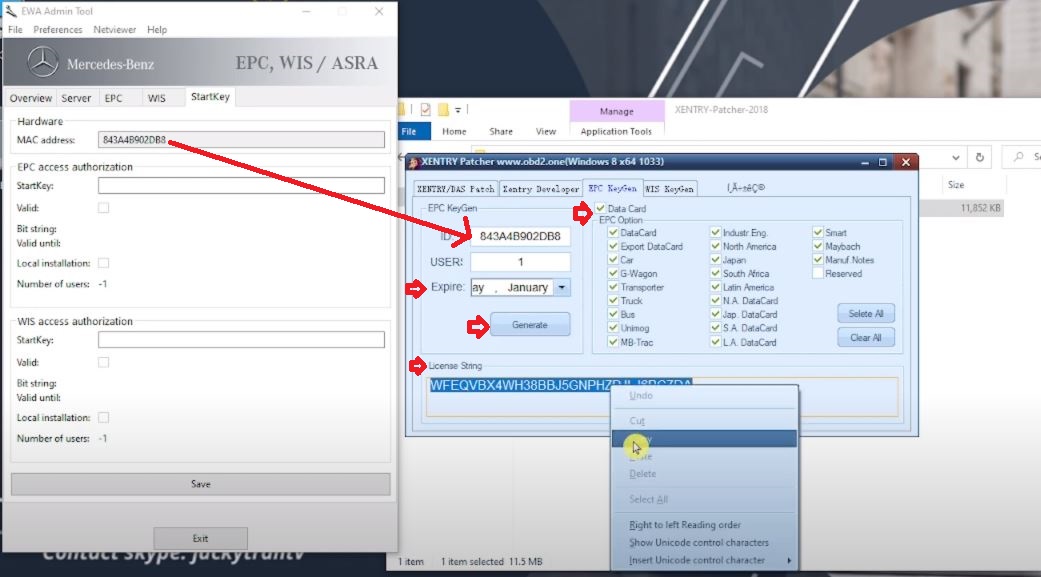Click the new folder icon in Explorer toolbar
The height and width of the screenshot is (577, 1041).
coord(442,110)
